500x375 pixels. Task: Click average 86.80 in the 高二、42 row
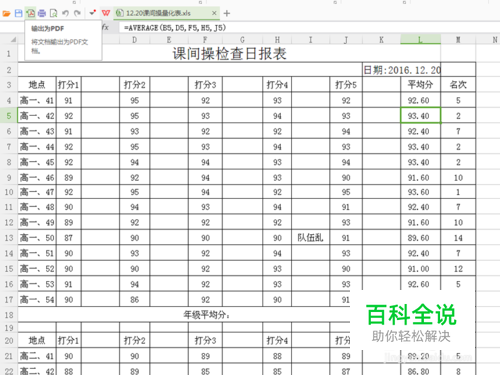420,370
